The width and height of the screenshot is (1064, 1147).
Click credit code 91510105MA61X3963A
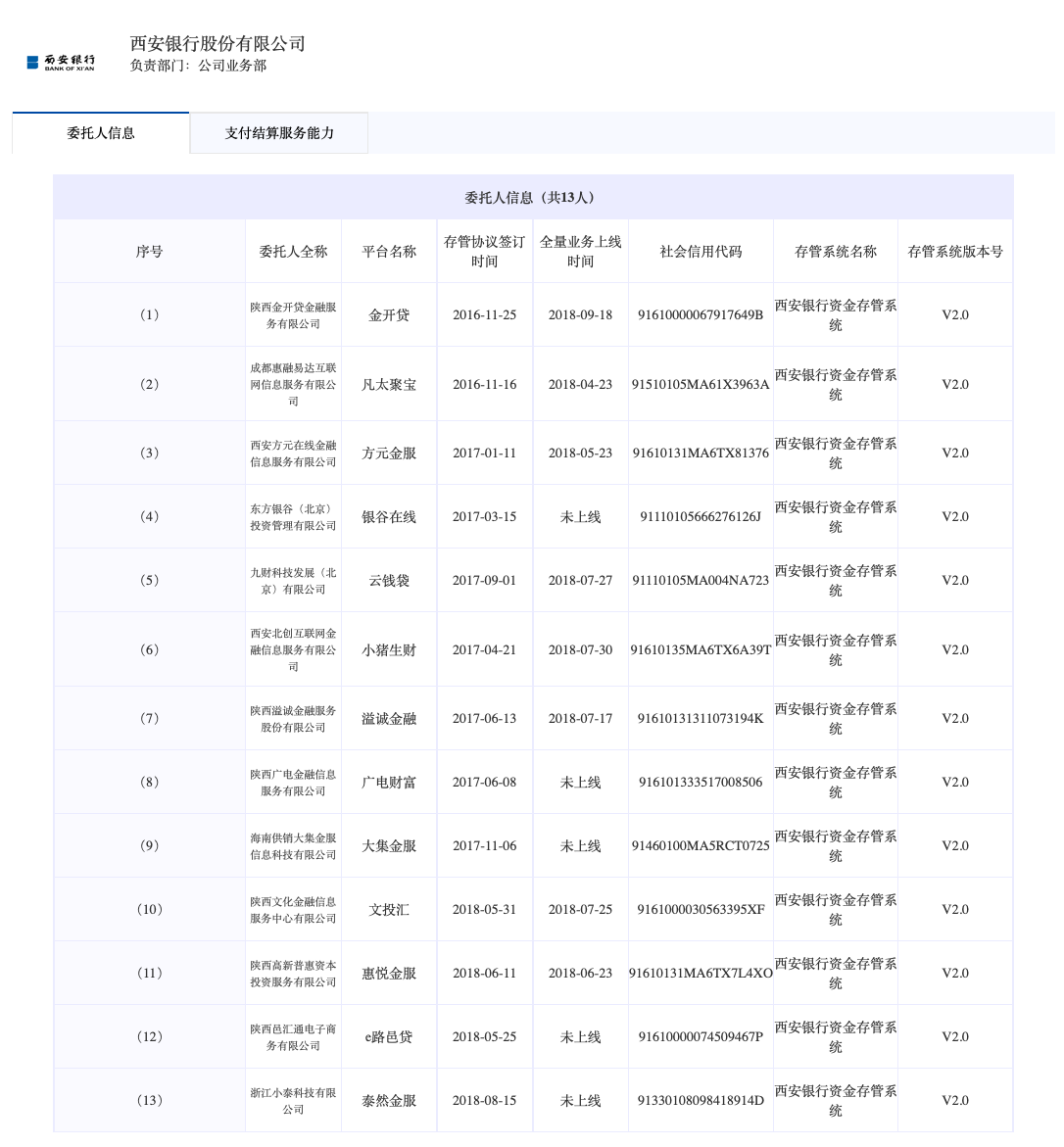click(x=701, y=384)
